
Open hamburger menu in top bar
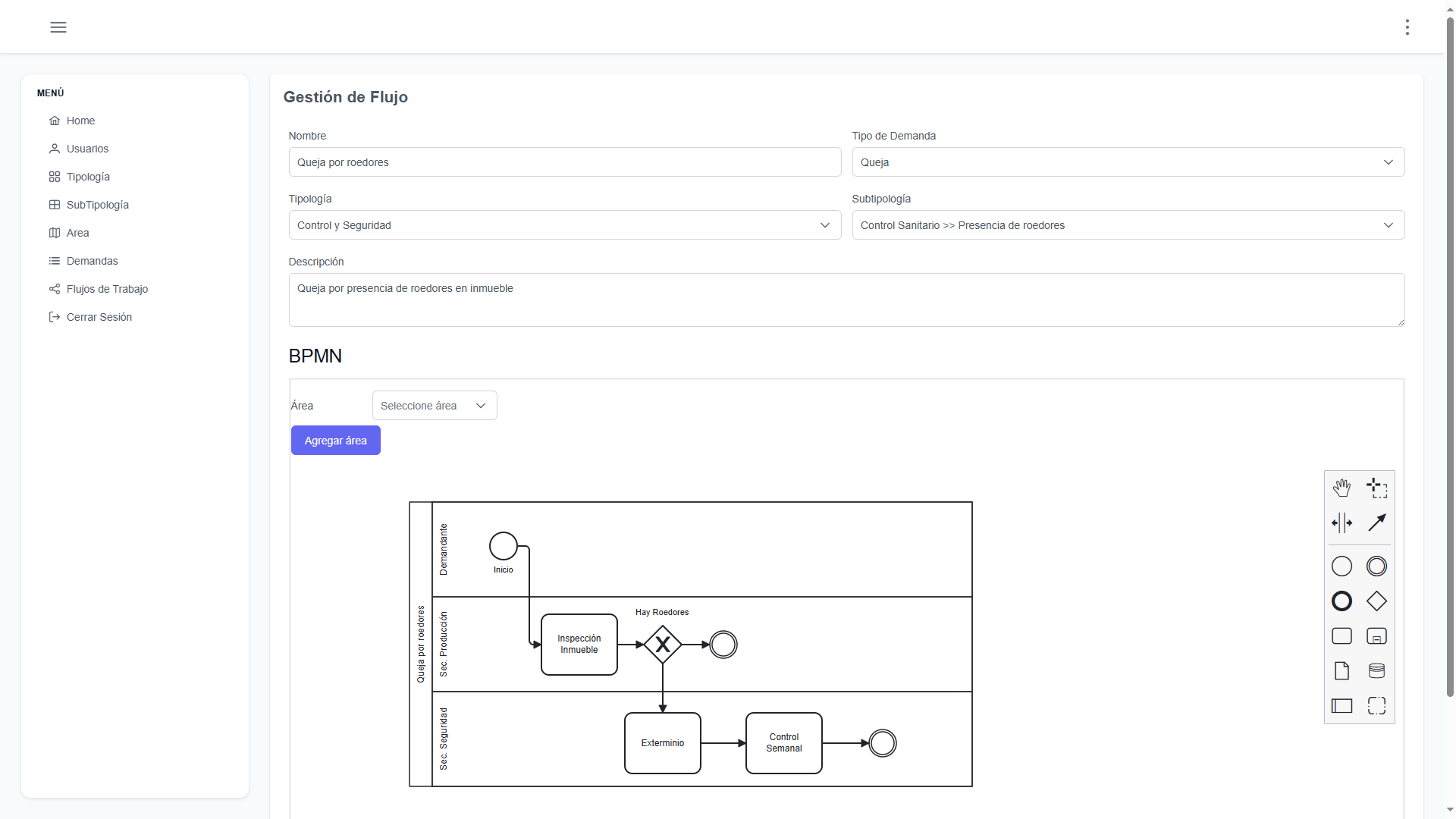[x=58, y=27]
